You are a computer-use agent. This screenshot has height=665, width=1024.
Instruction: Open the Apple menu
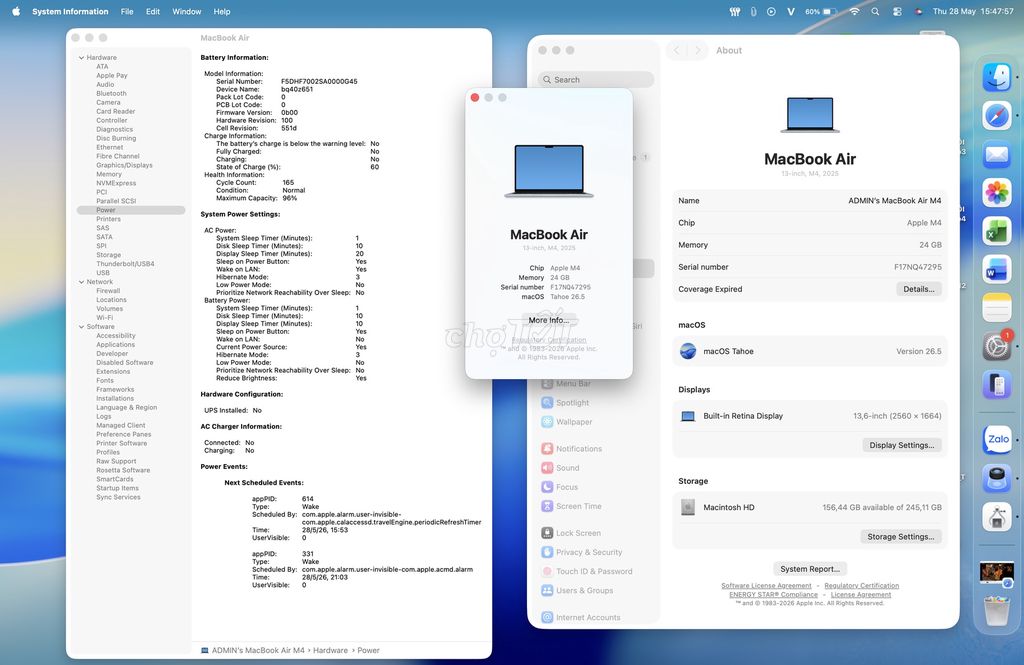coord(16,11)
